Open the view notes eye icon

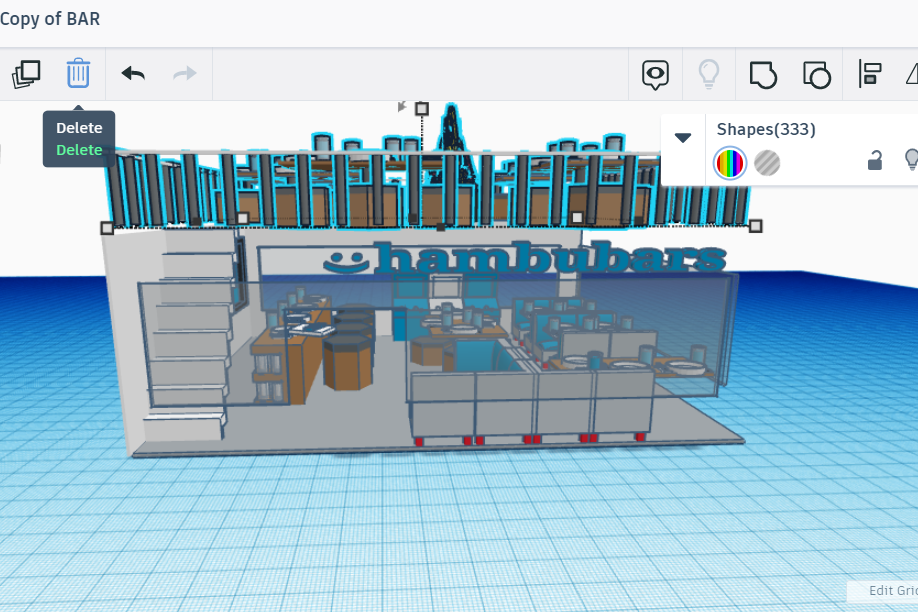click(x=655, y=75)
